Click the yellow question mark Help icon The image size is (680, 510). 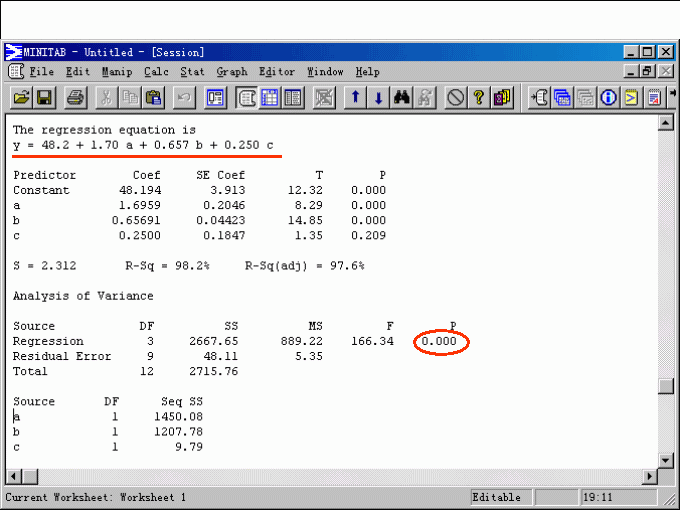tap(479, 97)
